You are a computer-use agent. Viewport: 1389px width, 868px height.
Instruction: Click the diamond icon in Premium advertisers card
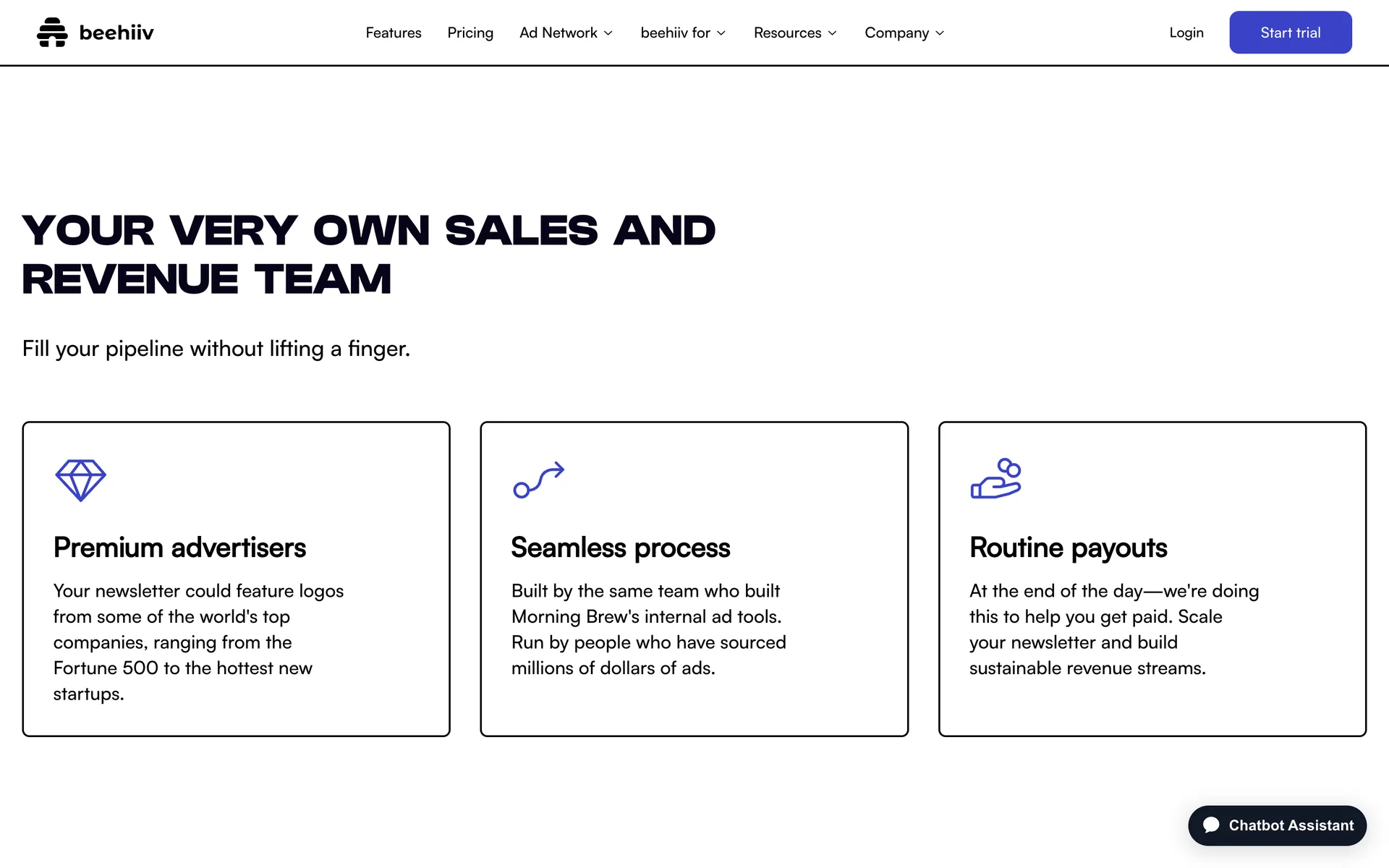(80, 480)
